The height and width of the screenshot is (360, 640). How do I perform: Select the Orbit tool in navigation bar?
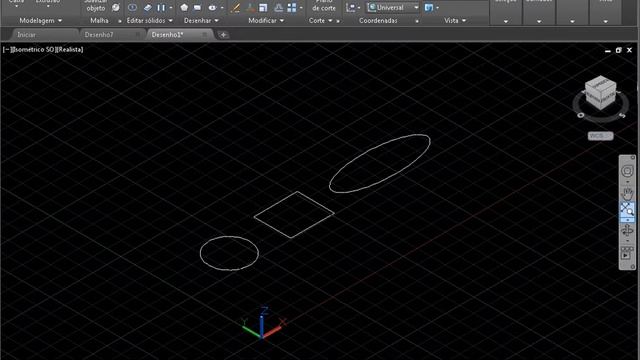[x=627, y=231]
